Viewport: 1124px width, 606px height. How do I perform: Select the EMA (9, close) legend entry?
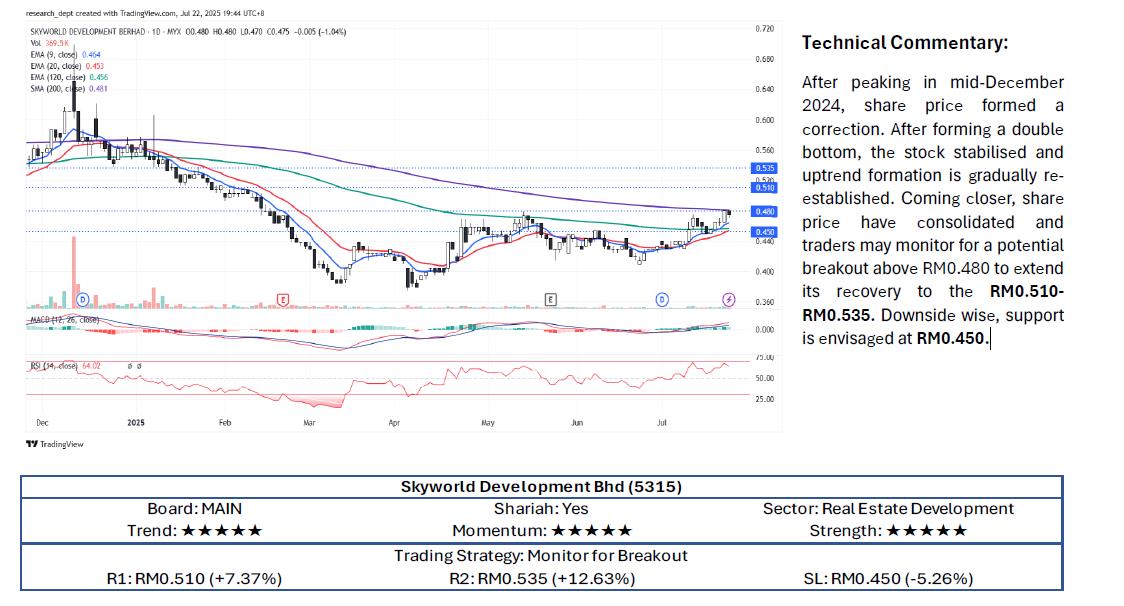pyautogui.click(x=65, y=55)
